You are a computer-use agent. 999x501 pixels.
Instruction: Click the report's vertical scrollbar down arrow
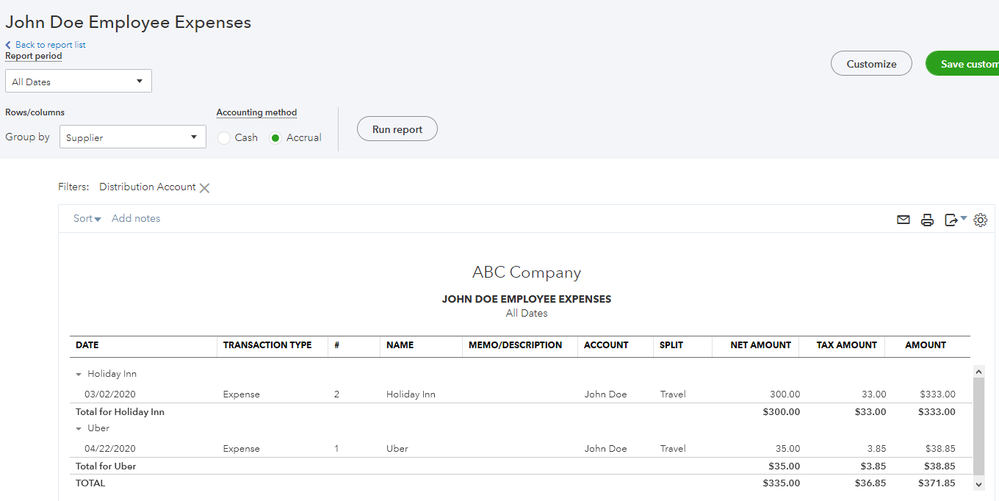(x=977, y=484)
